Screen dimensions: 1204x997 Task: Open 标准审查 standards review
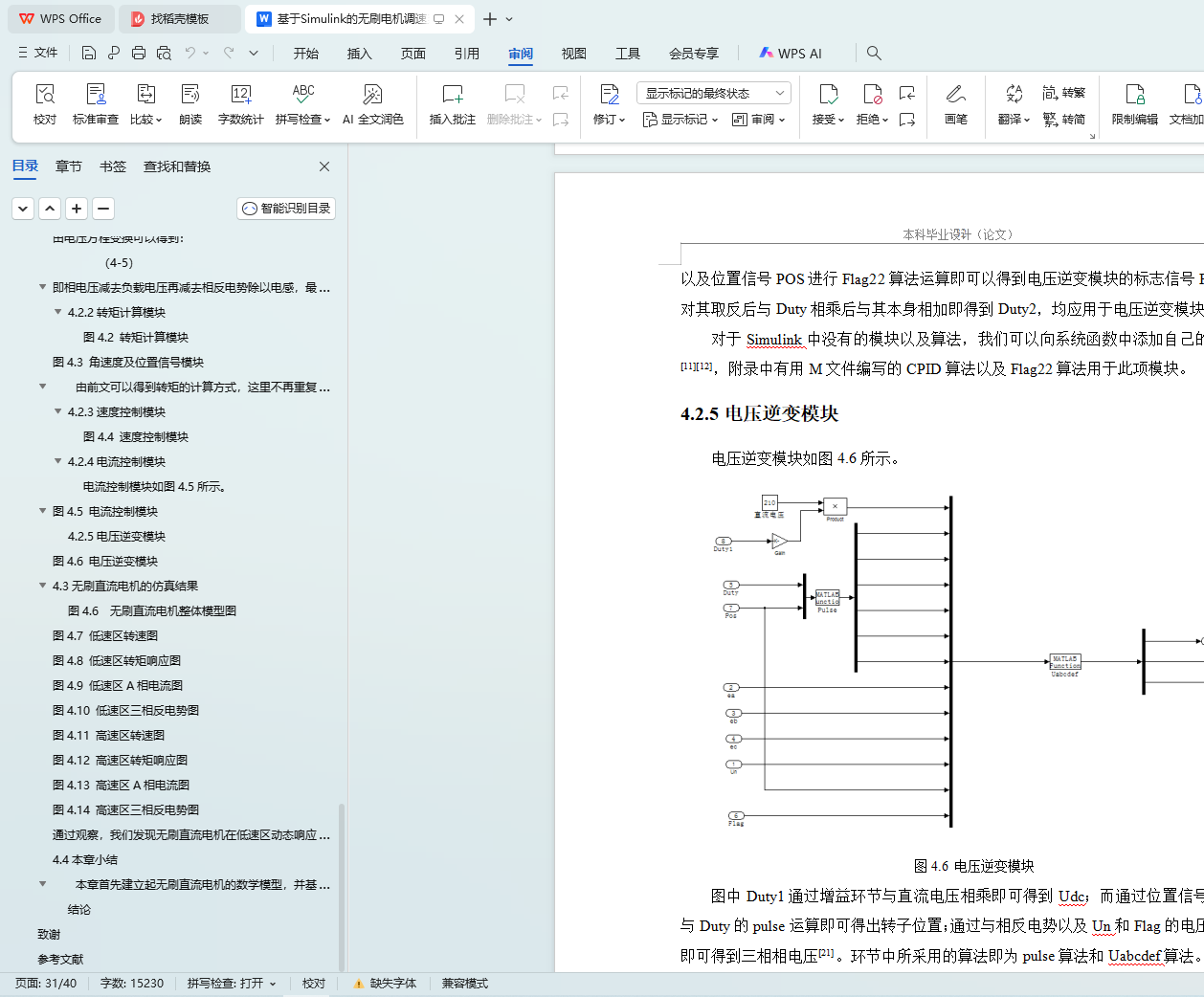96,104
